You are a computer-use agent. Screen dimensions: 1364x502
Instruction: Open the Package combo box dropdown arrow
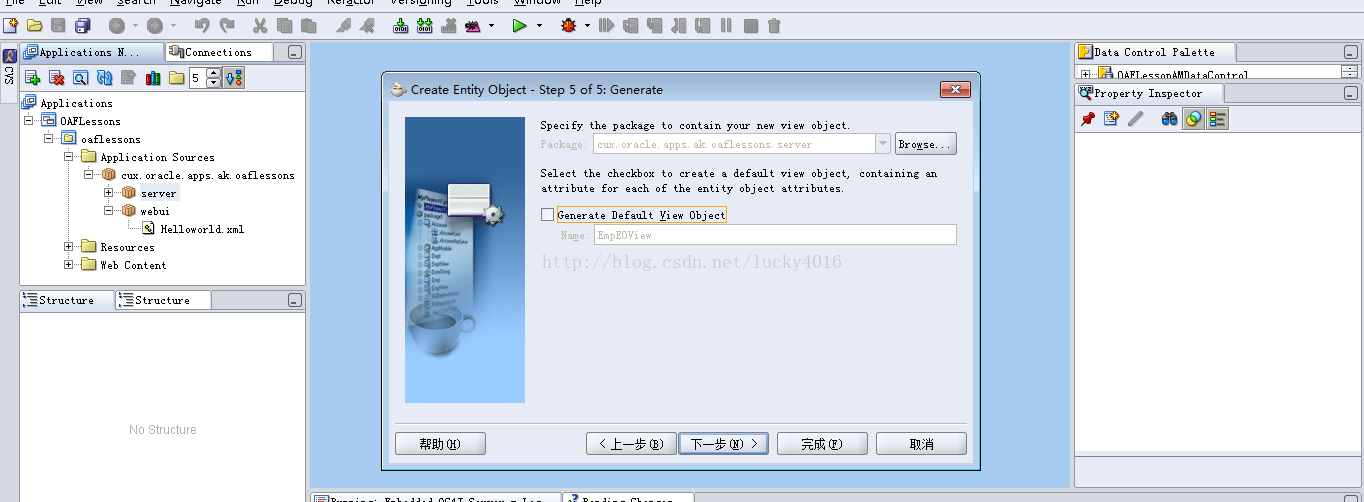point(882,144)
